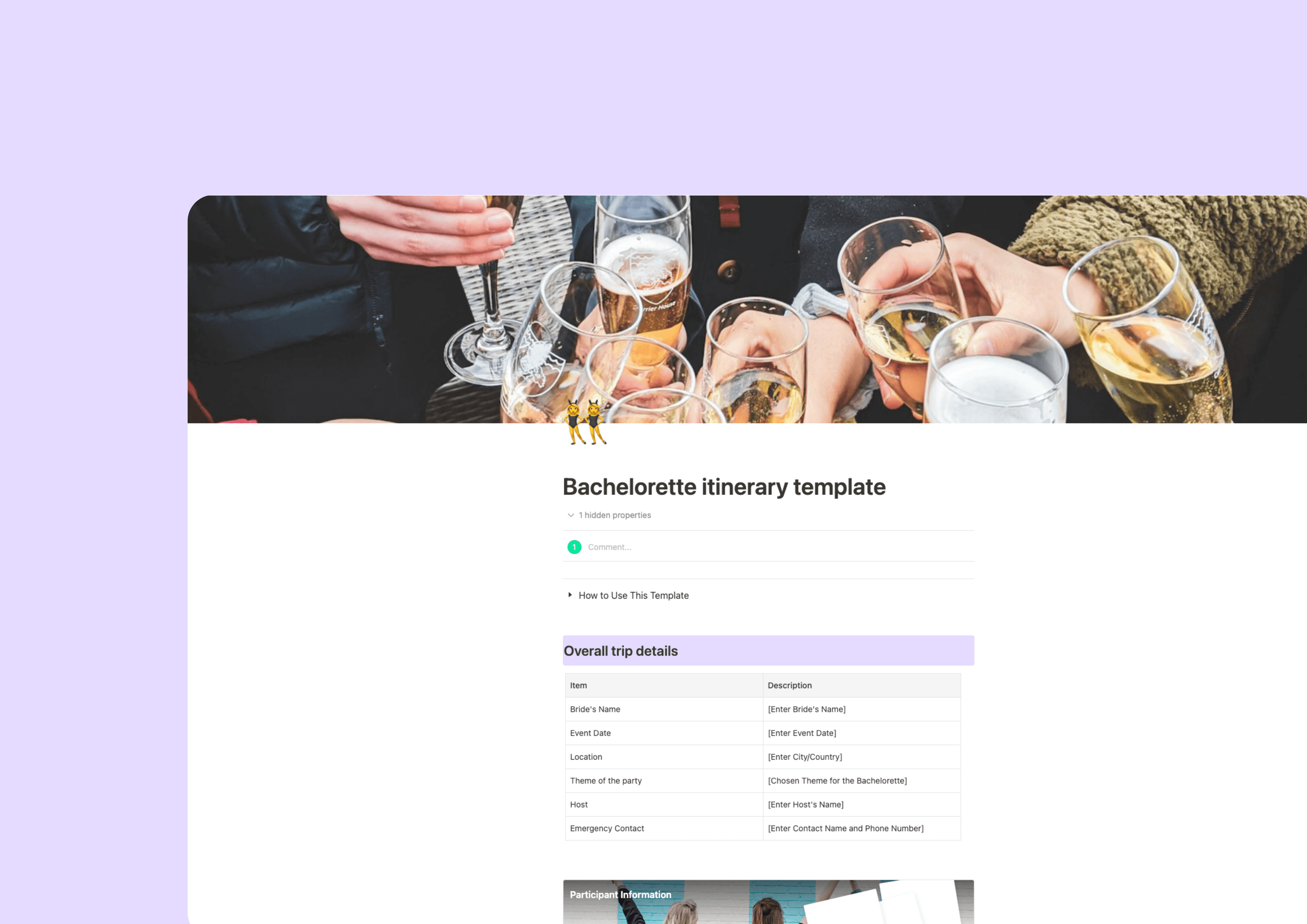1307x924 pixels.
Task: Edit the Chosen Theme for the Bachelorette cell
Action: coord(862,781)
